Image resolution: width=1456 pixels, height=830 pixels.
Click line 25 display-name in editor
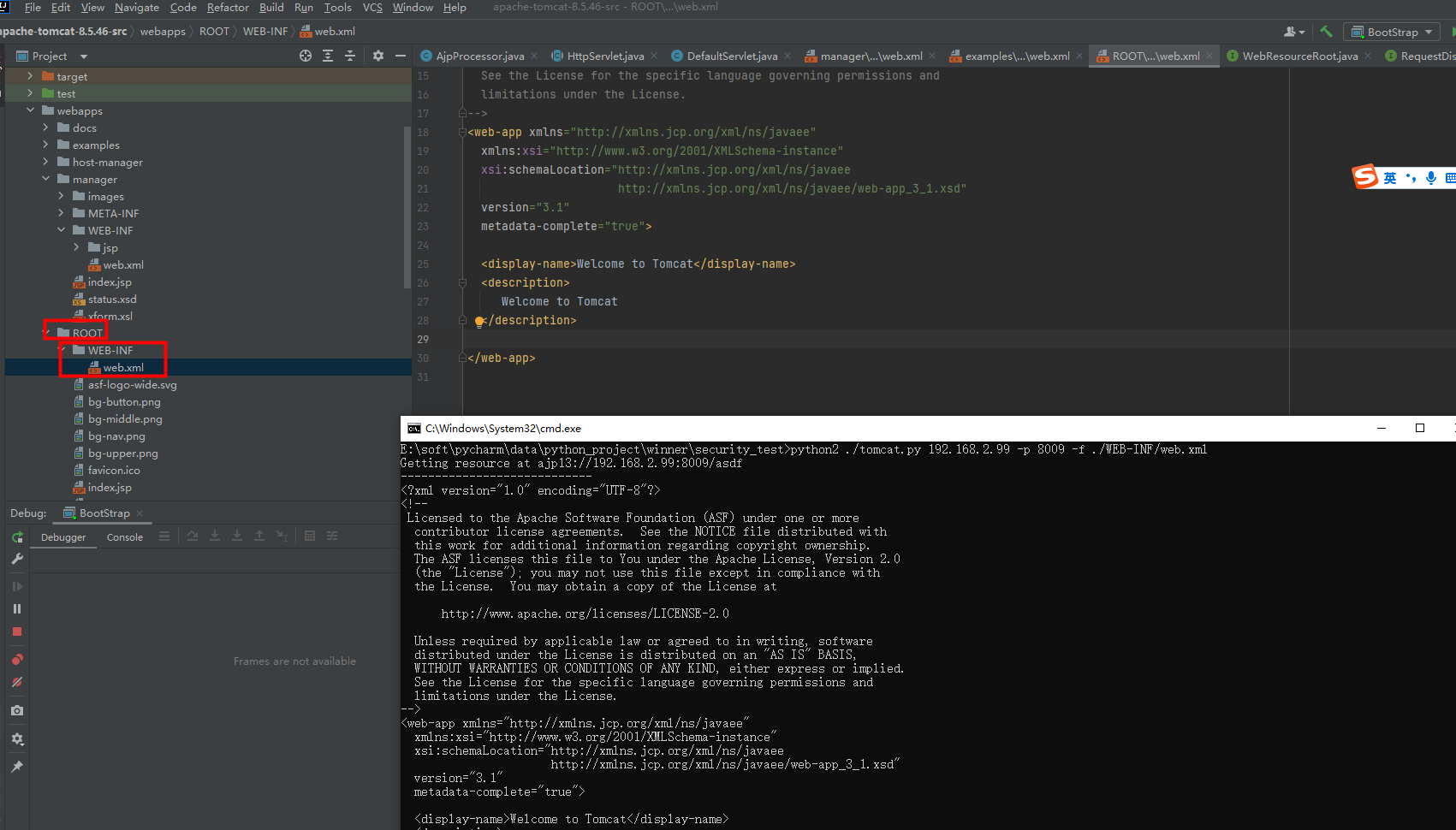coord(639,264)
